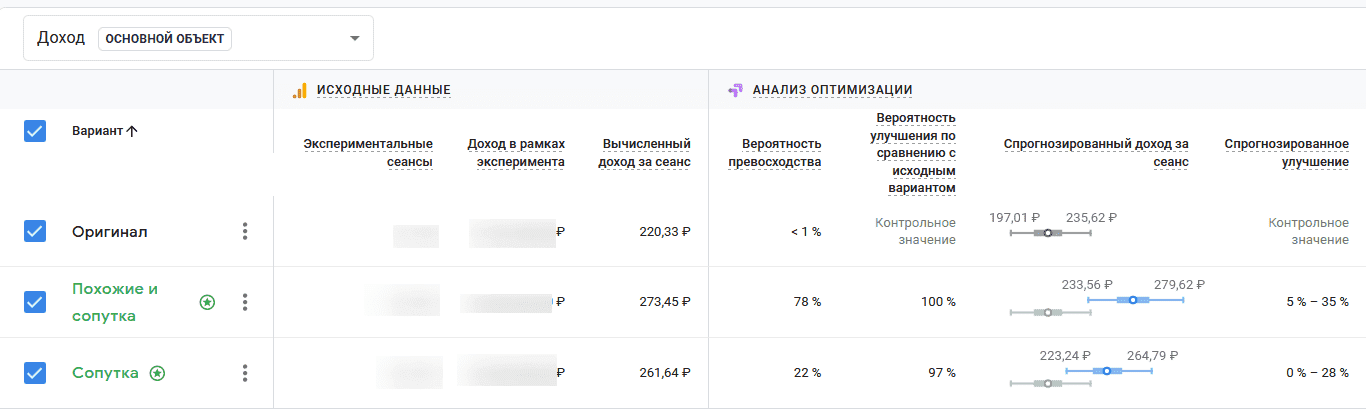
Task: Click the Спрогнозированное улучшение column header
Action: point(1286,153)
